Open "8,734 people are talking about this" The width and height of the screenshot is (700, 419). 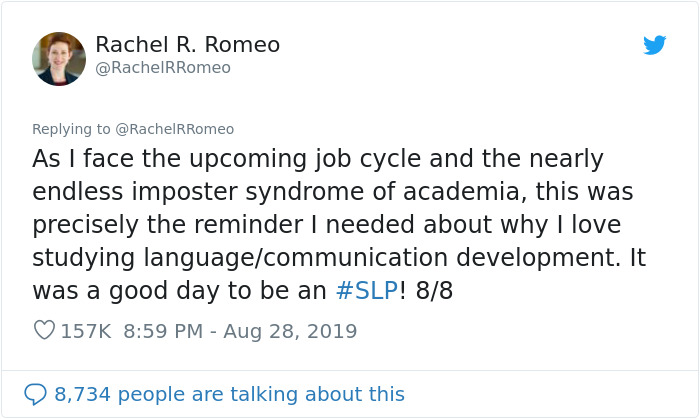[229, 394]
